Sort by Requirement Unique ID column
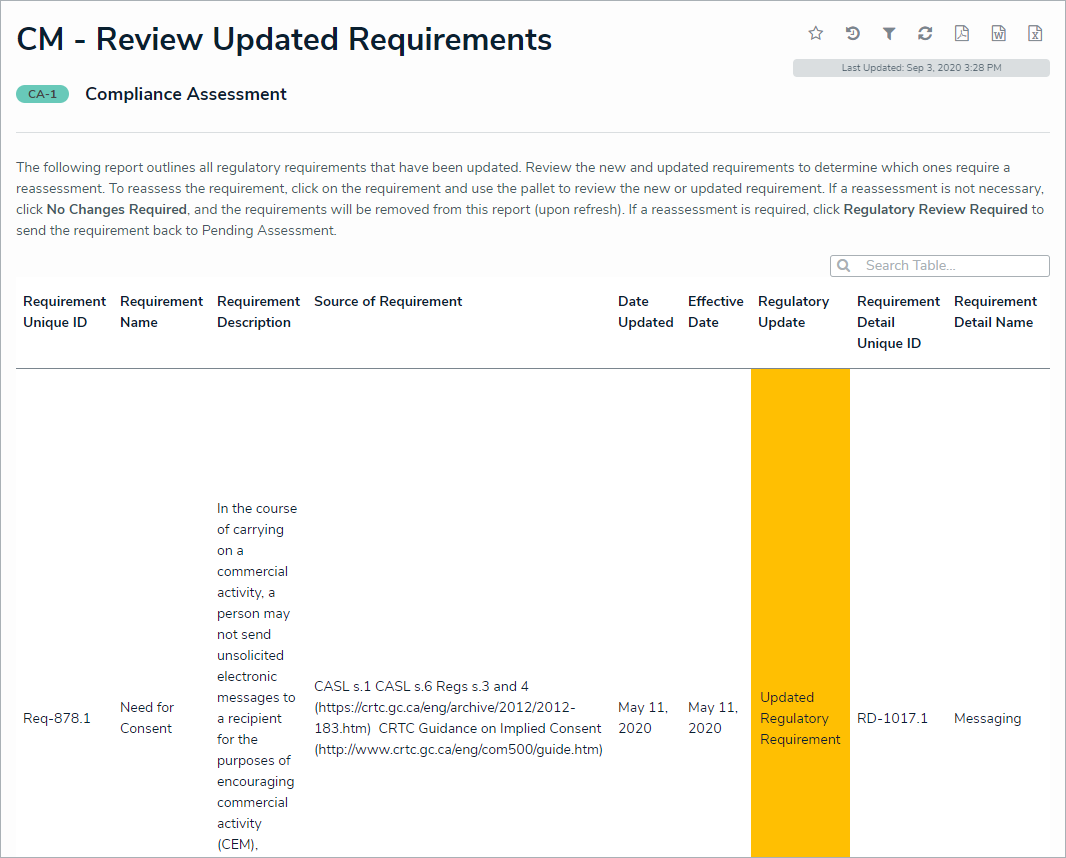The height and width of the screenshot is (858, 1066). pos(64,312)
